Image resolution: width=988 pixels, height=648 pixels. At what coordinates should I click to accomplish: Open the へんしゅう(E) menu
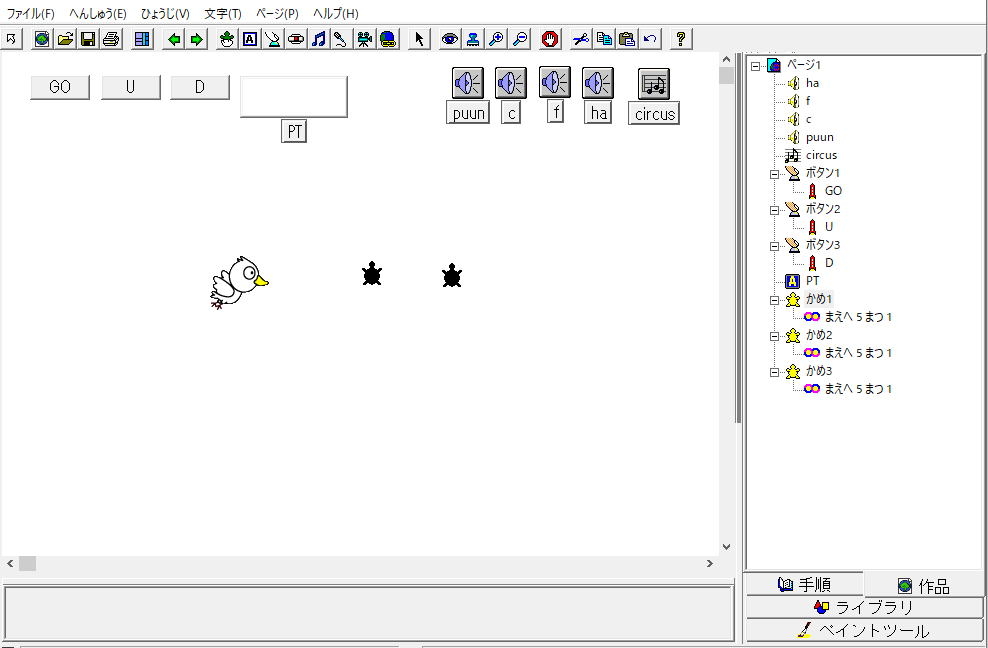(x=98, y=13)
